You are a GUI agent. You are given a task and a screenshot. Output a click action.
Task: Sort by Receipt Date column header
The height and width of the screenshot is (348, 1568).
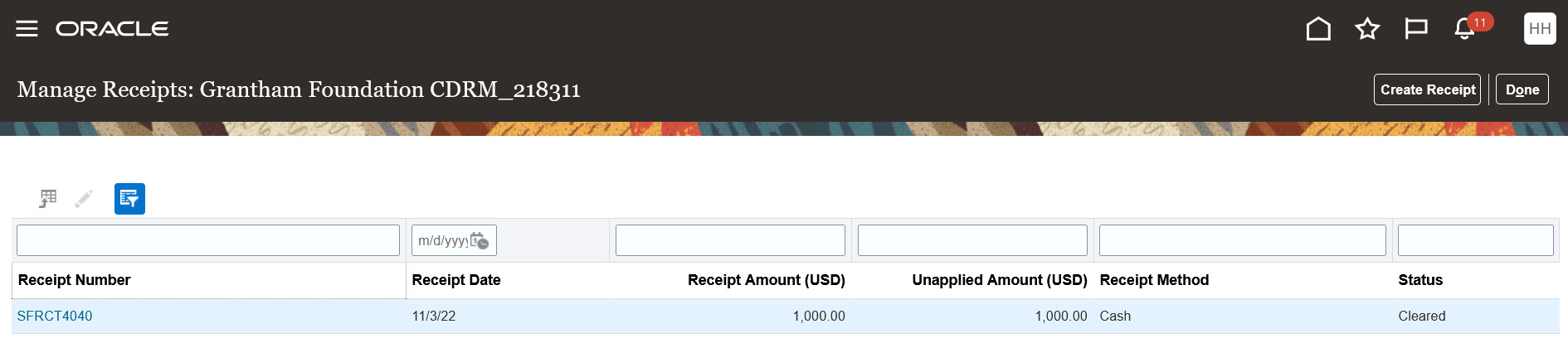coord(456,280)
